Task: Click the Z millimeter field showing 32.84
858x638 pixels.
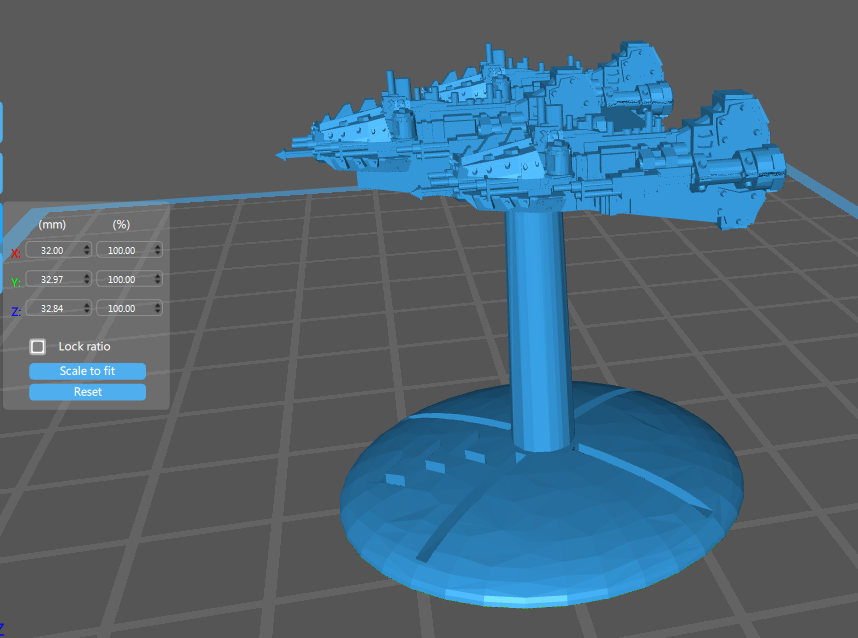Action: (x=53, y=308)
